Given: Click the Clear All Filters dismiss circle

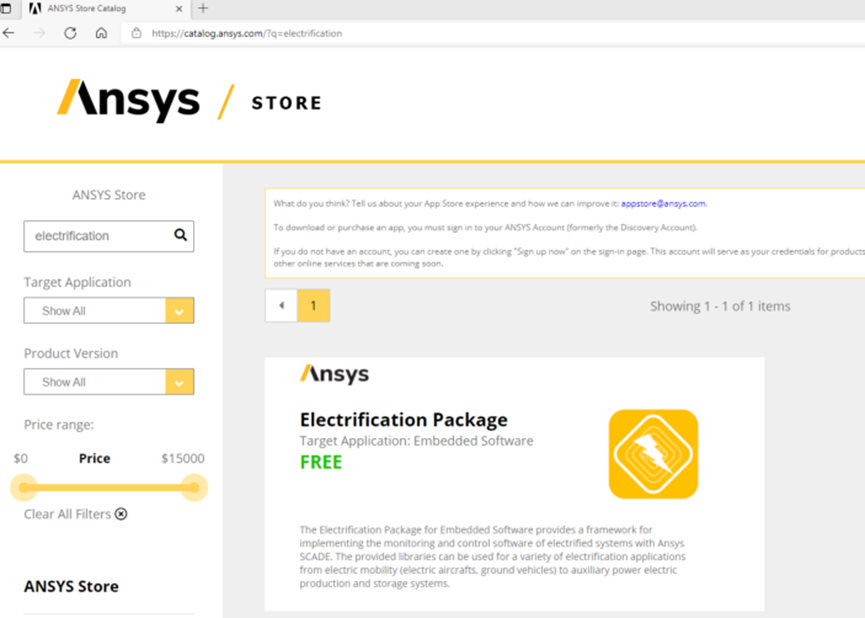Looking at the screenshot, I should (x=122, y=514).
